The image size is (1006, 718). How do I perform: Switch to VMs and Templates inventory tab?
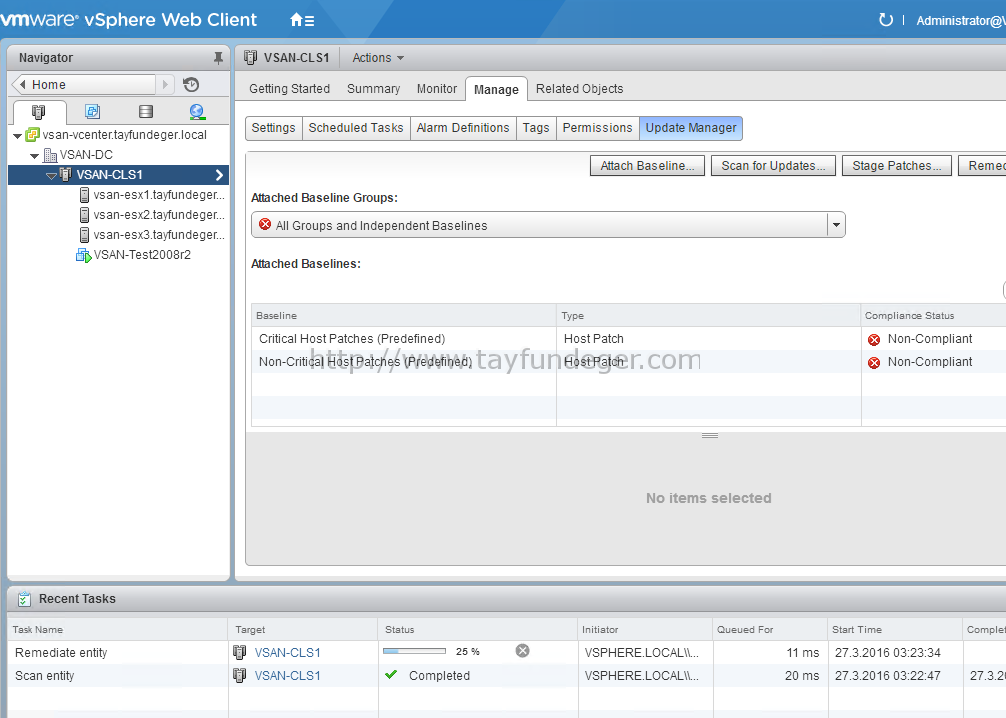point(92,112)
